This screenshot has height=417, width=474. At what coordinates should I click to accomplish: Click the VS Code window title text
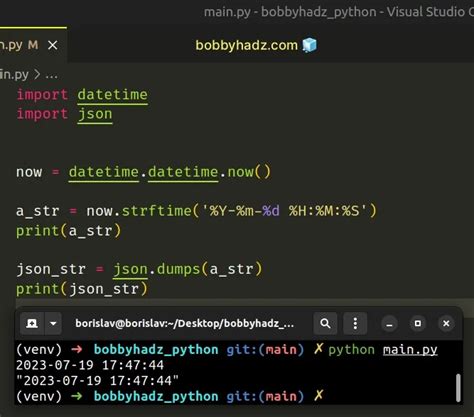(x=339, y=12)
